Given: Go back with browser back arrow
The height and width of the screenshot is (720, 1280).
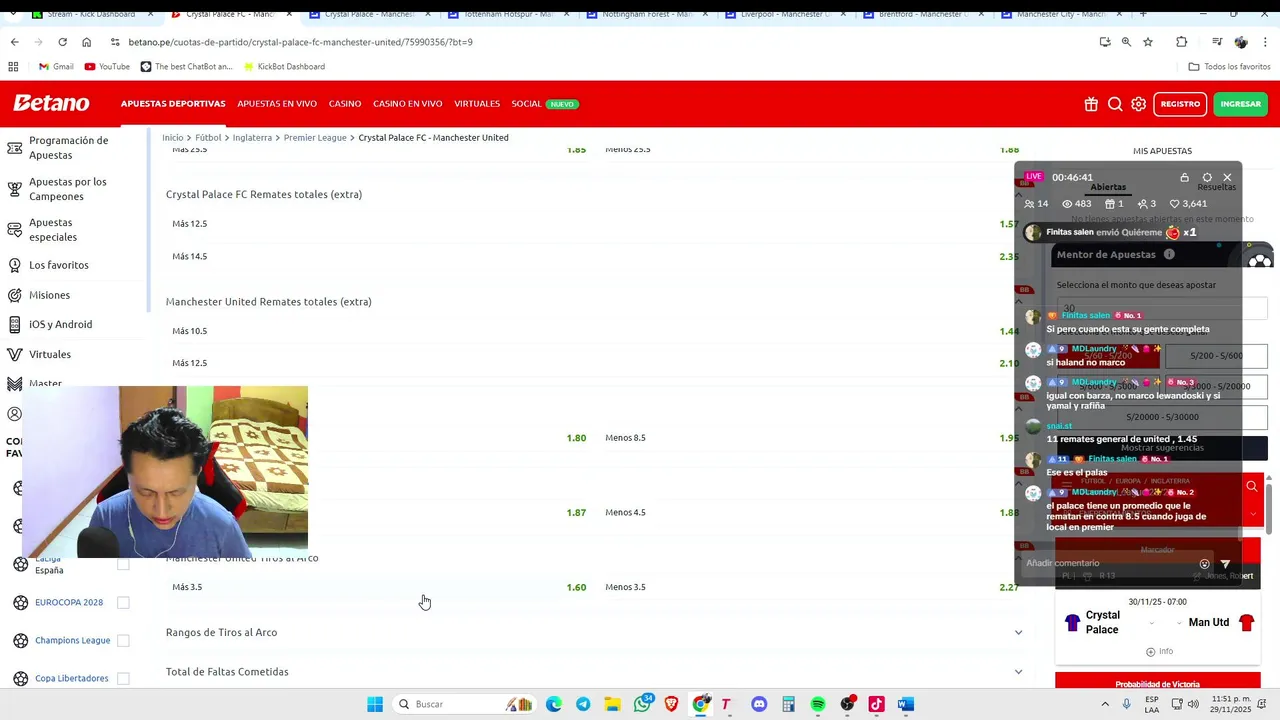Looking at the screenshot, I should pyautogui.click(x=14, y=42).
